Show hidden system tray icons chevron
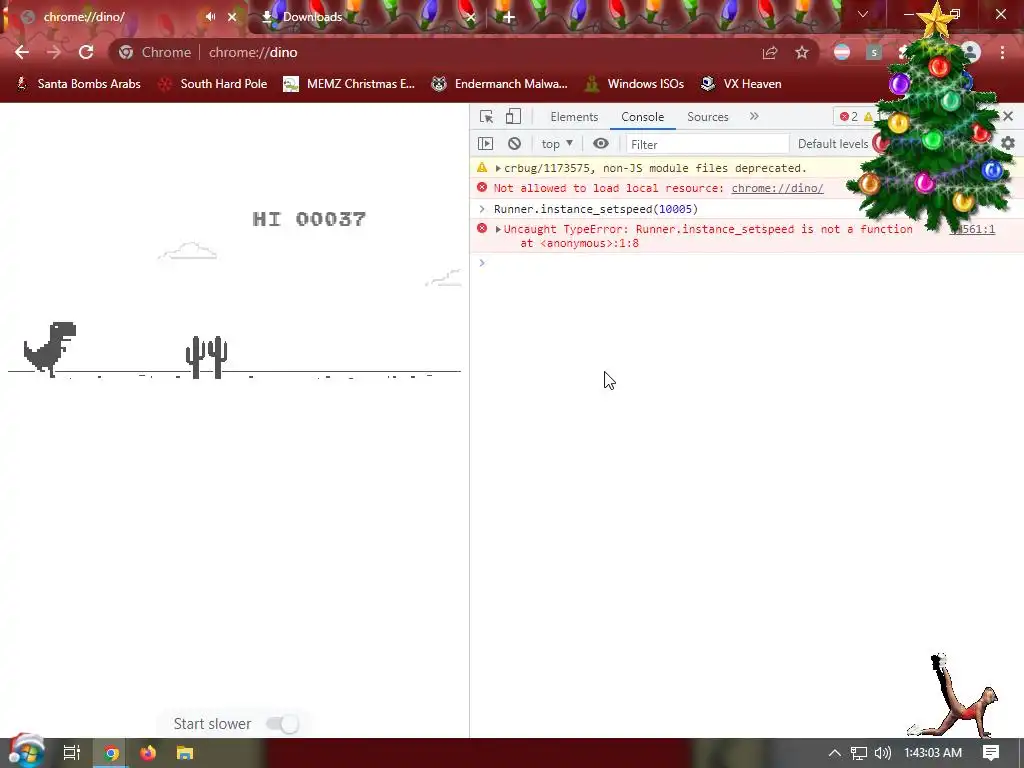Screen dimensions: 1024x768 tap(835, 753)
